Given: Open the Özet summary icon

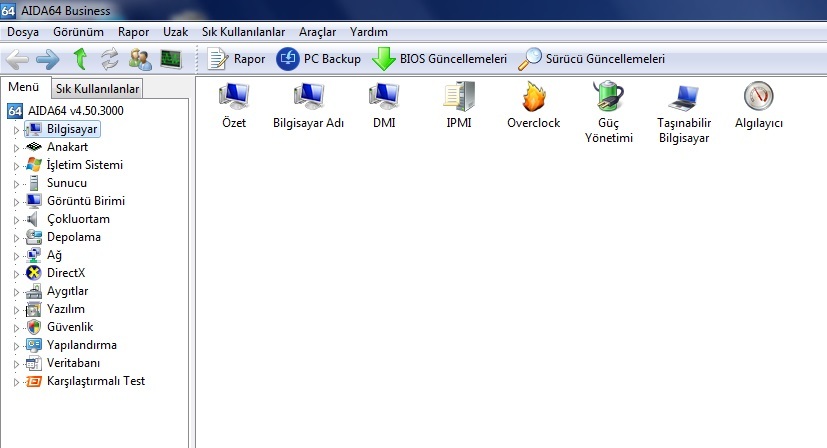Looking at the screenshot, I should [234, 105].
